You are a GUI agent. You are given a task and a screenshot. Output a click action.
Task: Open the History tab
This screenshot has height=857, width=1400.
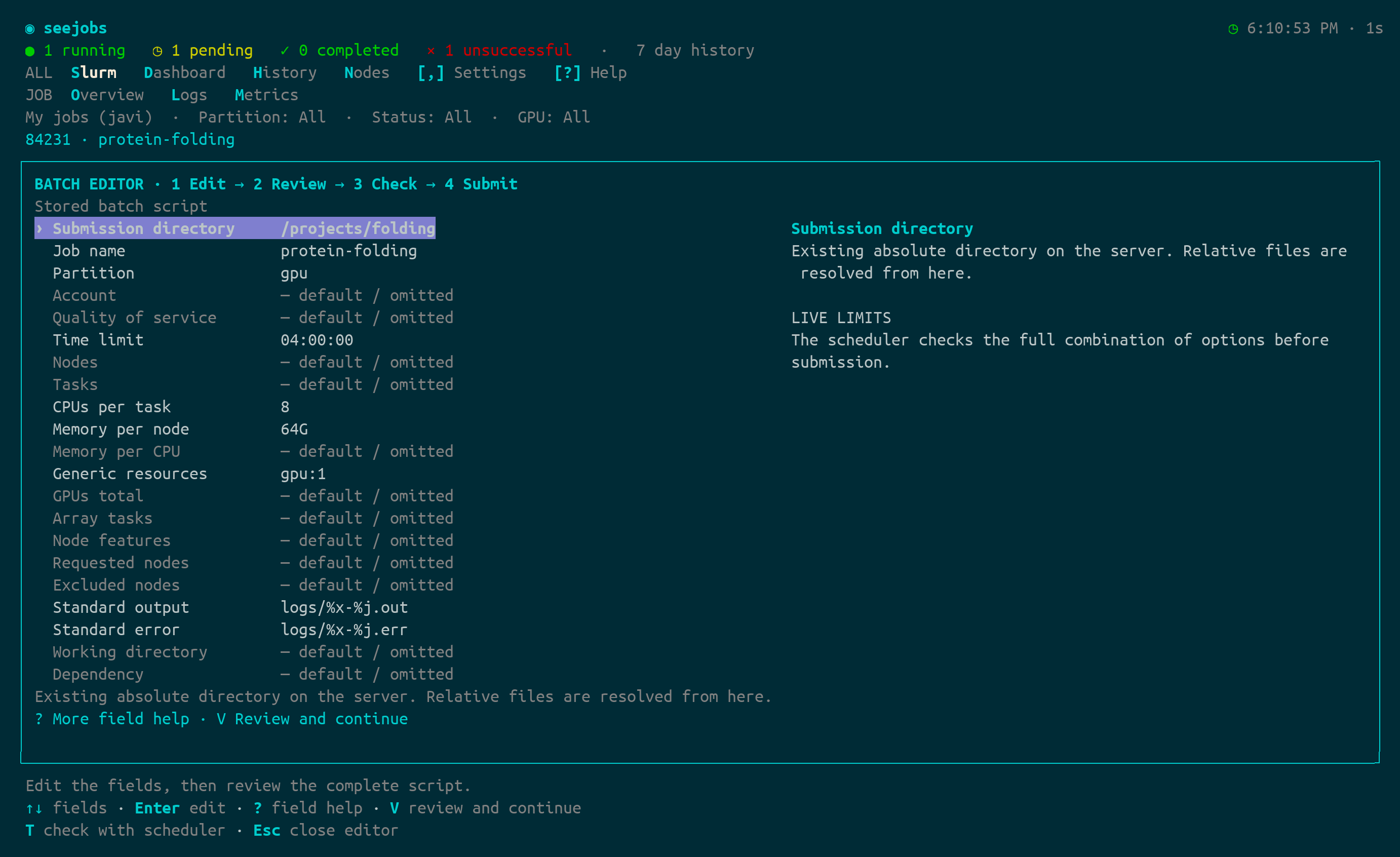tap(285, 73)
